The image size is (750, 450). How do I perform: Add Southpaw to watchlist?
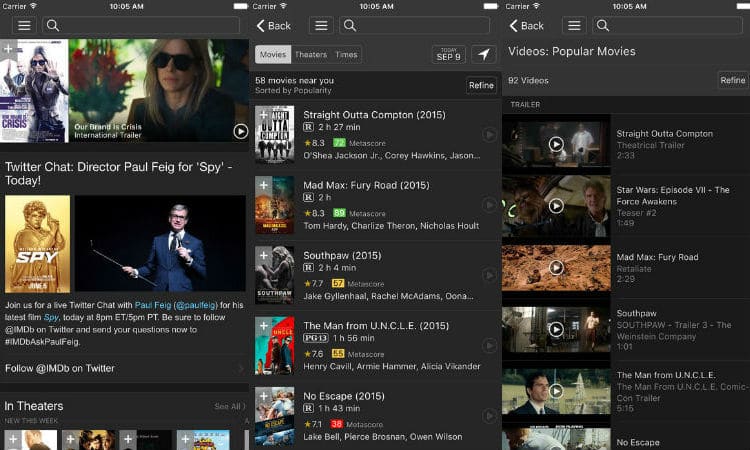coord(263,255)
